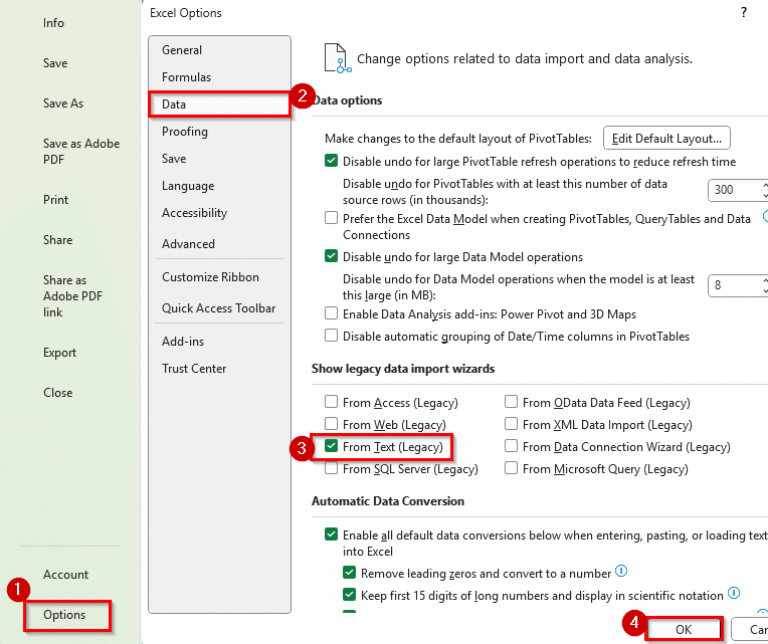
Task: Check From Microsoft Query (Legacy)
Action: pyautogui.click(x=511, y=468)
